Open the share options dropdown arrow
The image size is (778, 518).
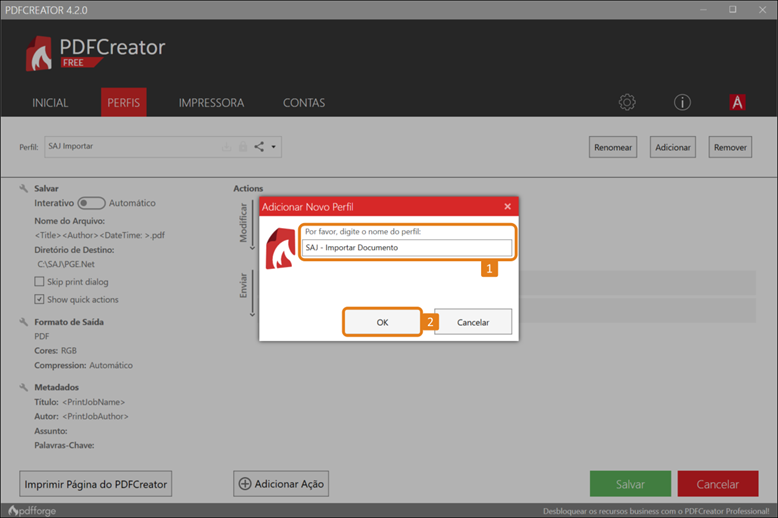(274, 148)
